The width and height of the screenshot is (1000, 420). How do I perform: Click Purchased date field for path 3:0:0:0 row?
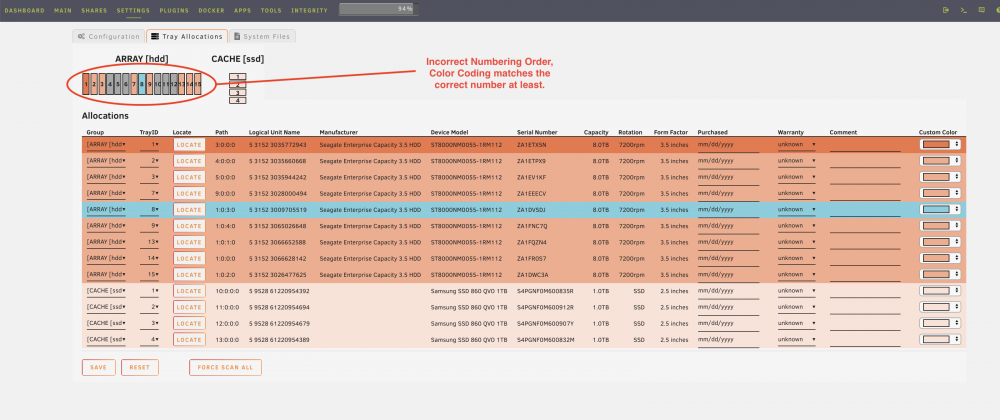728,145
